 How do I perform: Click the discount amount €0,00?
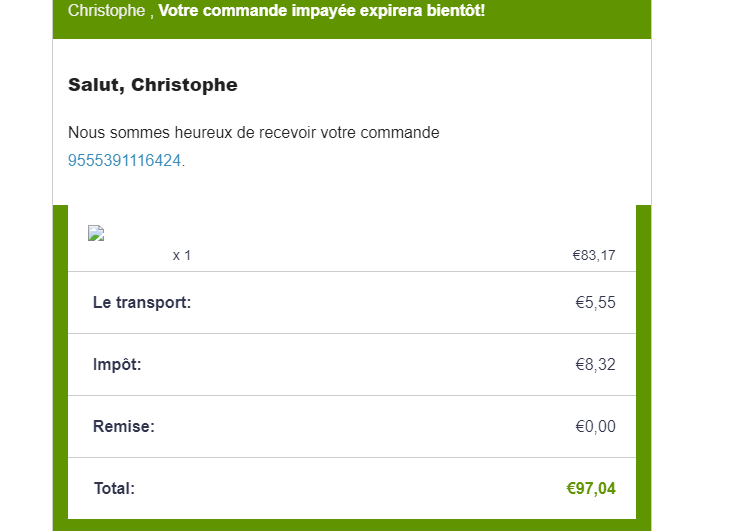click(x=595, y=427)
